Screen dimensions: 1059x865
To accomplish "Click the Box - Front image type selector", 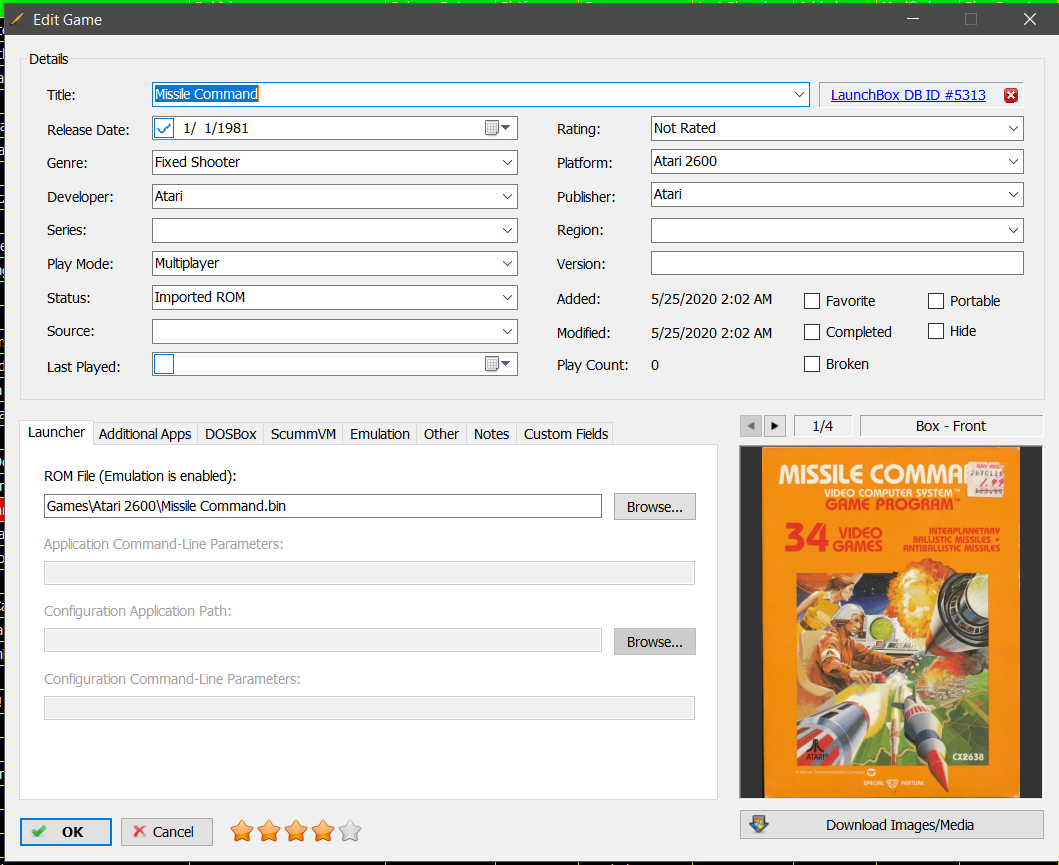I will (x=951, y=426).
